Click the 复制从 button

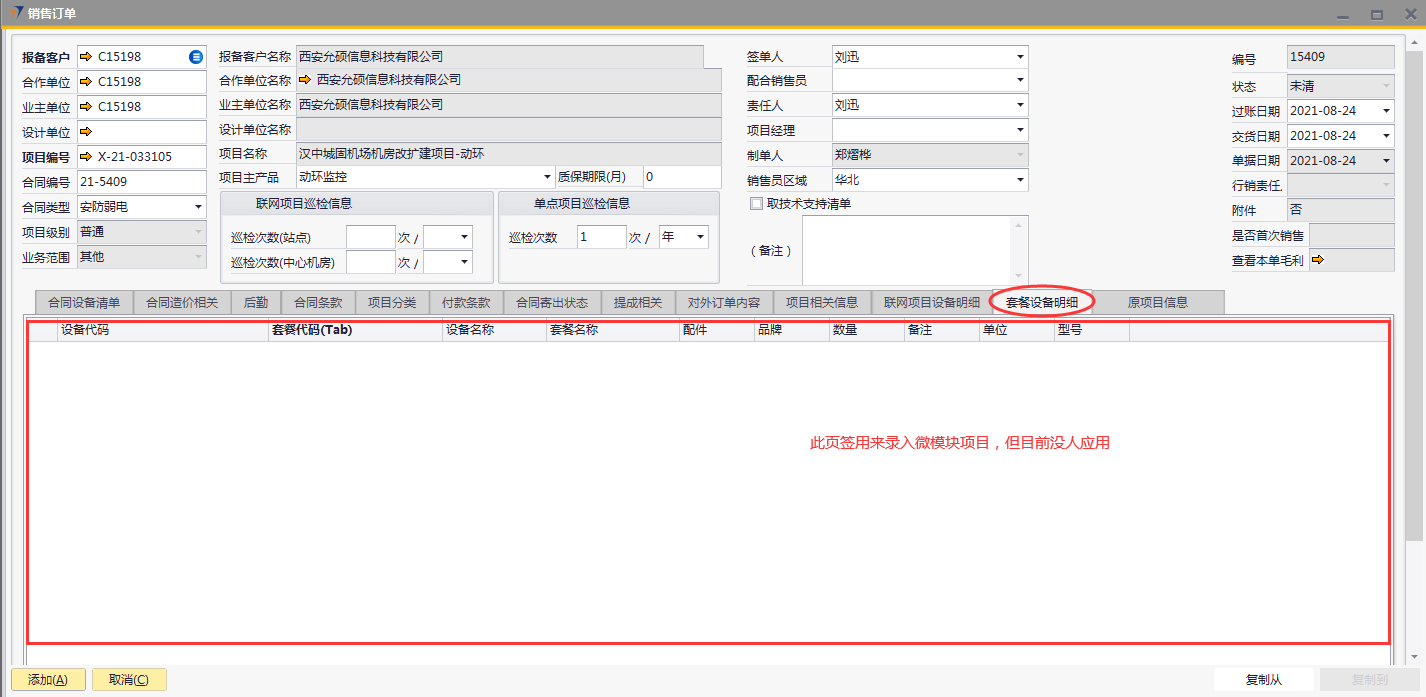(1264, 680)
